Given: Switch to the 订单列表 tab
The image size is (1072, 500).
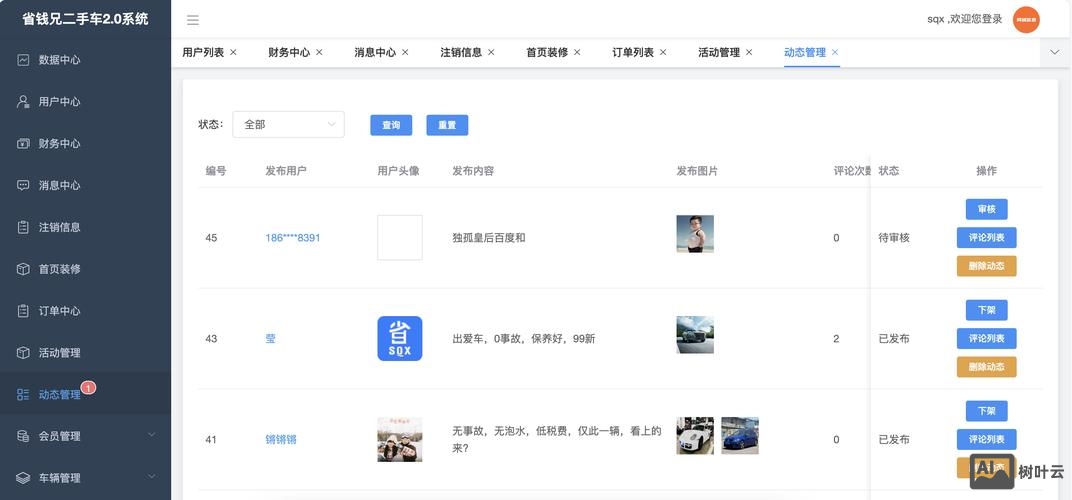Looking at the screenshot, I should point(633,53).
